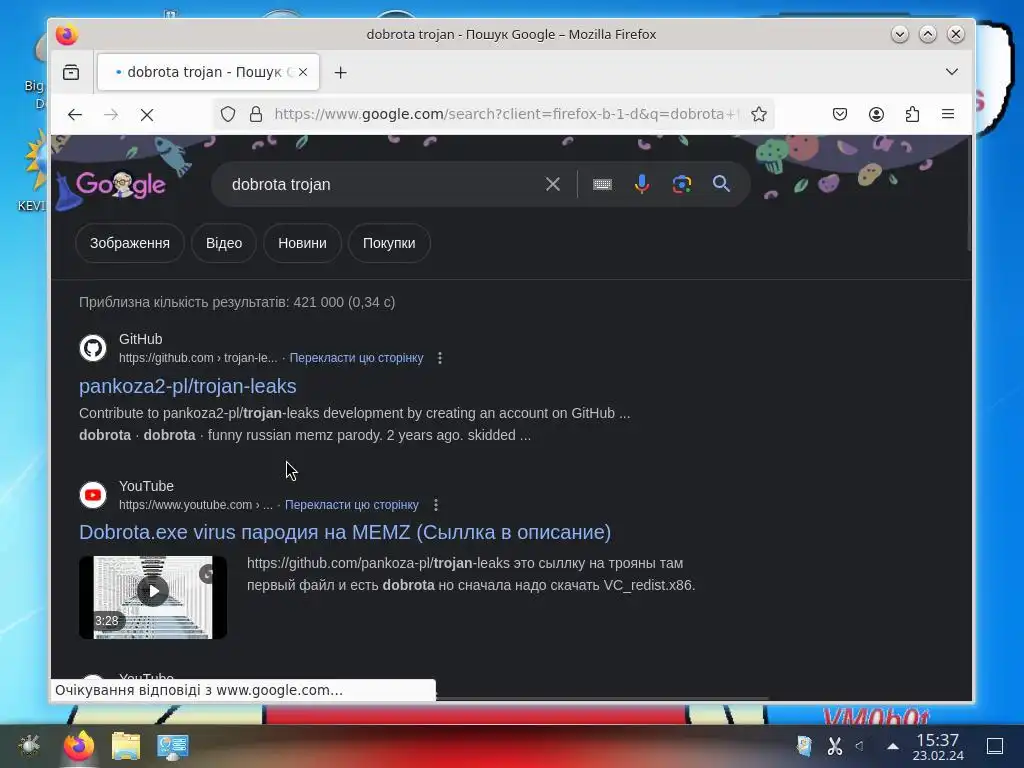
Task: Expand hidden tray icons arrow
Action: pyautogui.click(x=893, y=746)
